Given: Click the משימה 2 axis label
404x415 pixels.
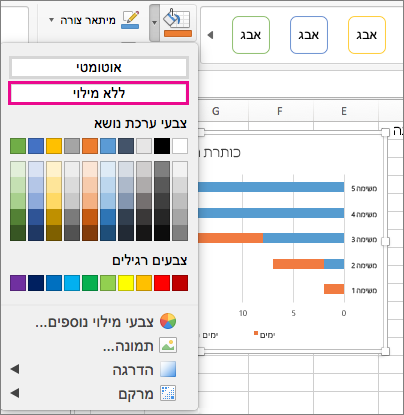Looking at the screenshot, I should (x=364, y=266).
